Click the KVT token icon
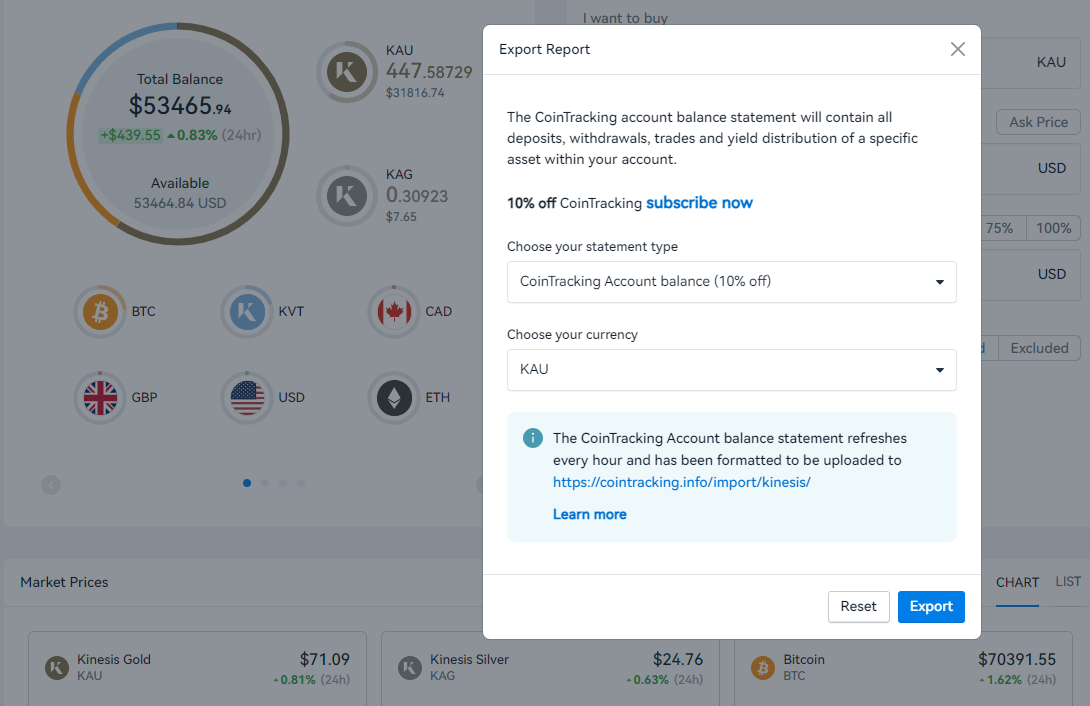 pos(246,311)
